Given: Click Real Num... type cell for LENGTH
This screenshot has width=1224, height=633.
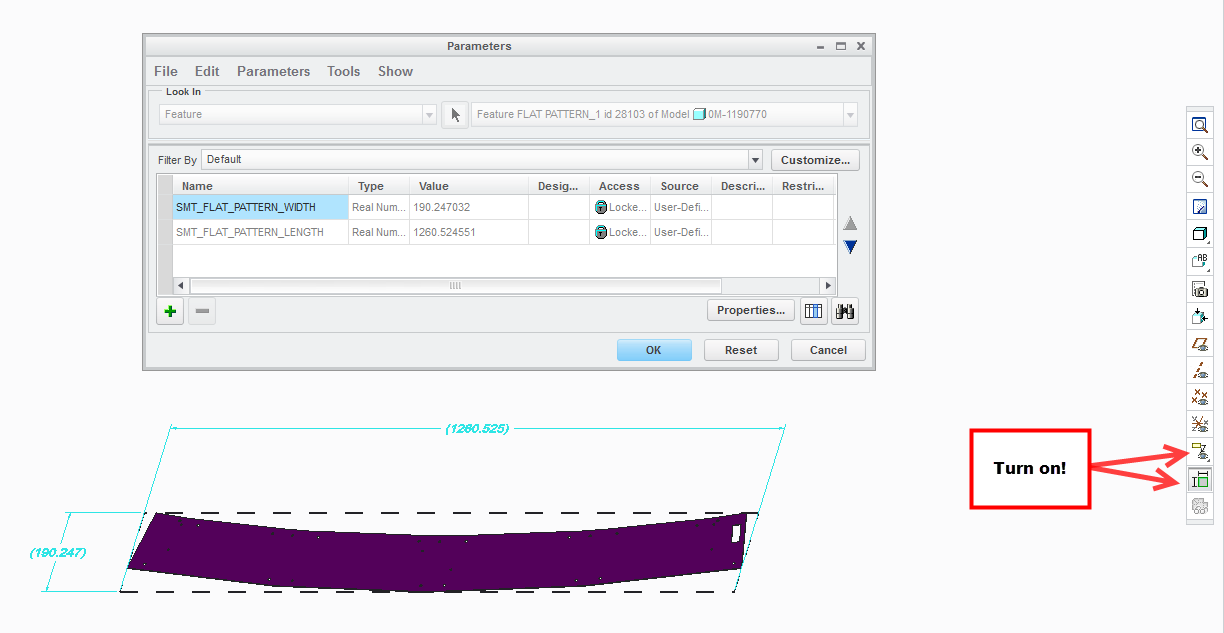Looking at the screenshot, I should 379,232.
